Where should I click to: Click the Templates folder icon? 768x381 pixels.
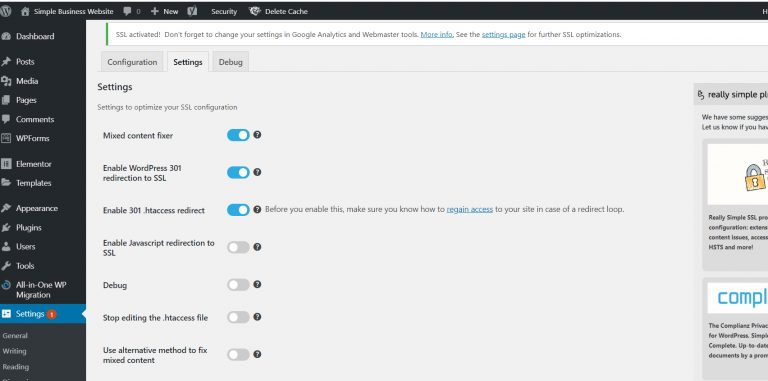pos(6,183)
